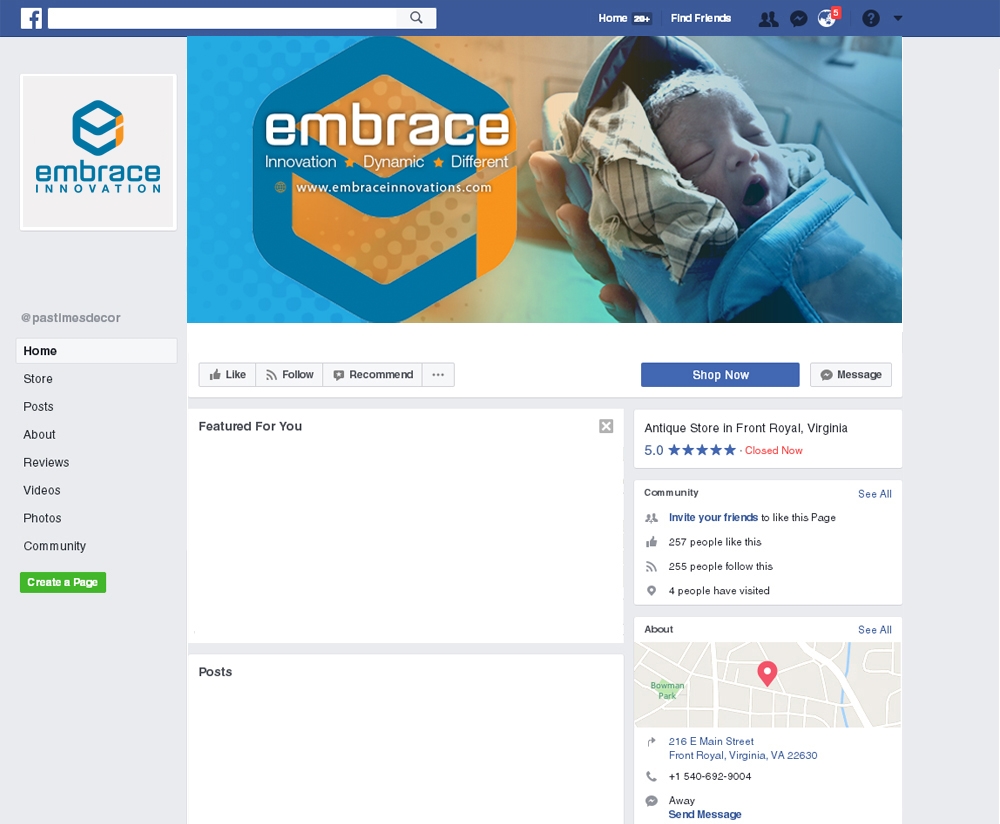The height and width of the screenshot is (824, 1000).
Task: Open the friend requests icon
Action: tap(768, 18)
